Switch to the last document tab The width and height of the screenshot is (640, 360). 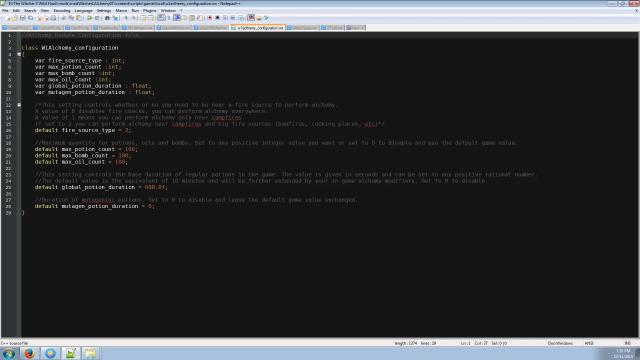pyautogui.click(x=355, y=28)
